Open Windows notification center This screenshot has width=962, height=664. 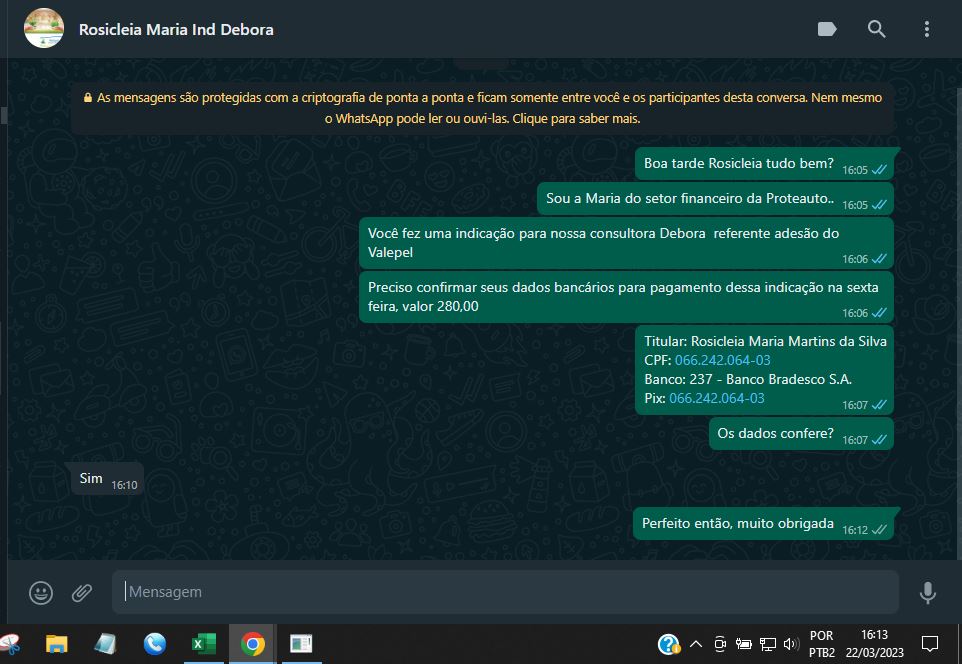[929, 644]
